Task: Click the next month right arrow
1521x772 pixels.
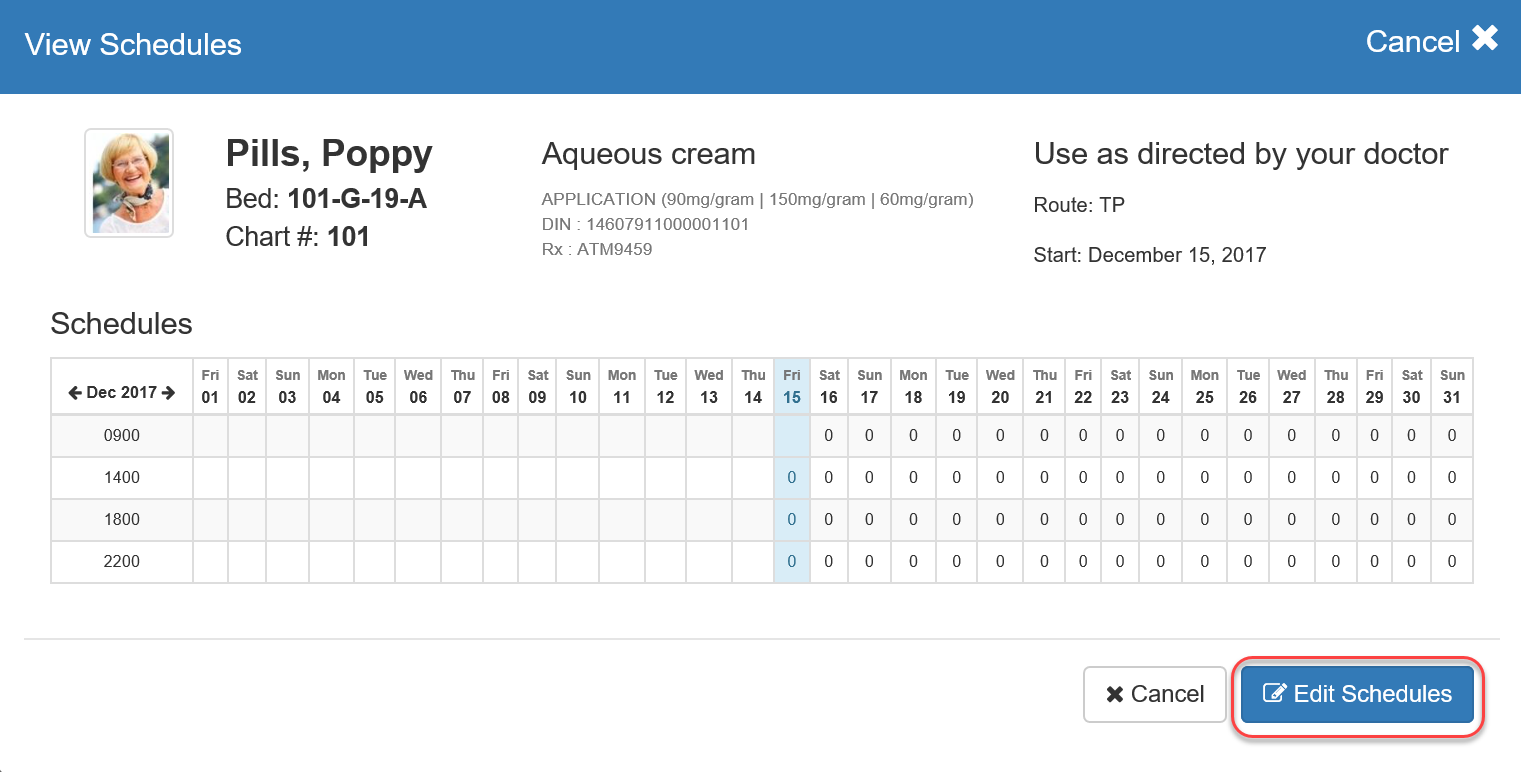Action: (x=169, y=393)
